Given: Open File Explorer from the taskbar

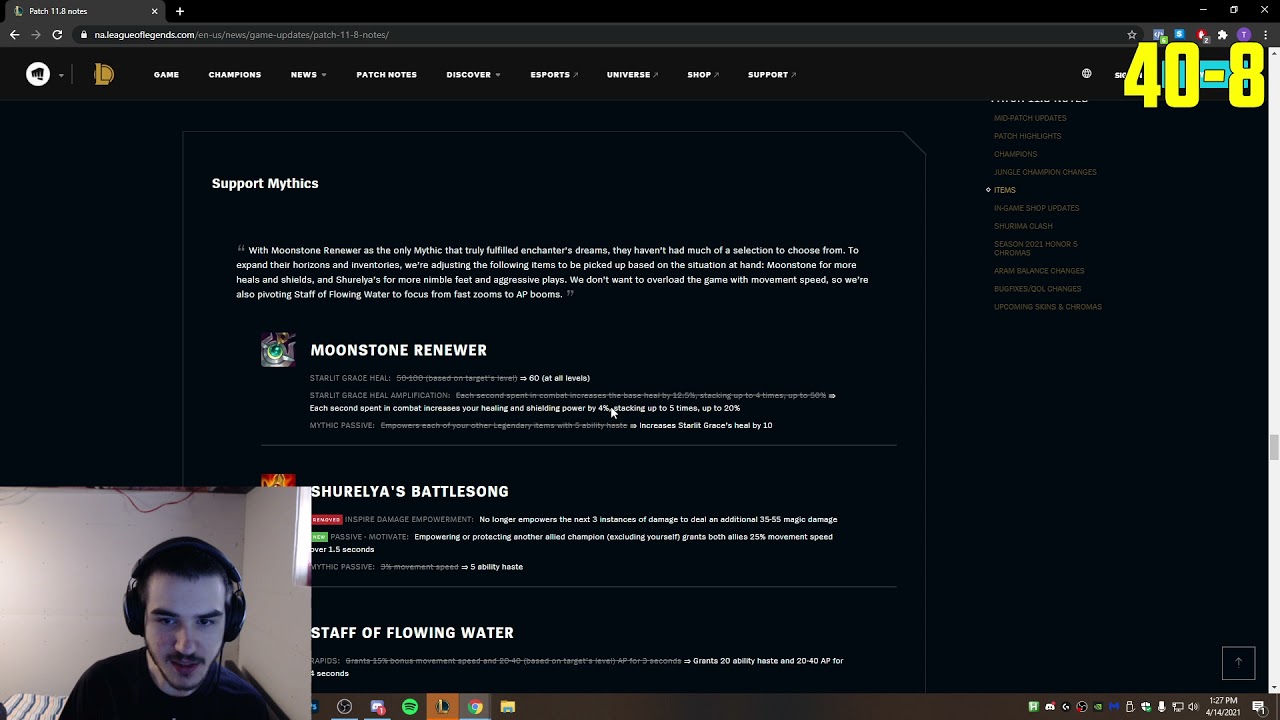Looking at the screenshot, I should 508,707.
